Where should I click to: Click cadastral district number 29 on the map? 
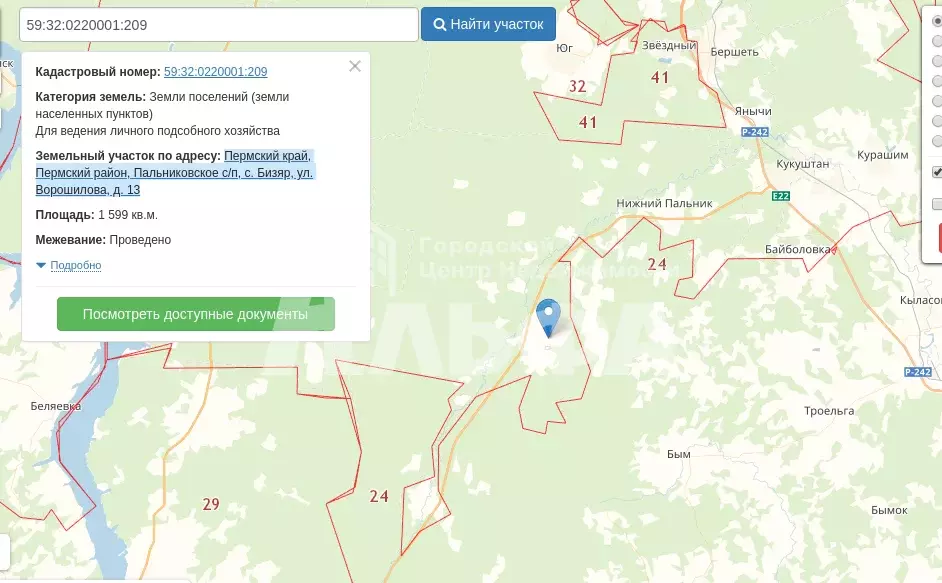[x=210, y=504]
